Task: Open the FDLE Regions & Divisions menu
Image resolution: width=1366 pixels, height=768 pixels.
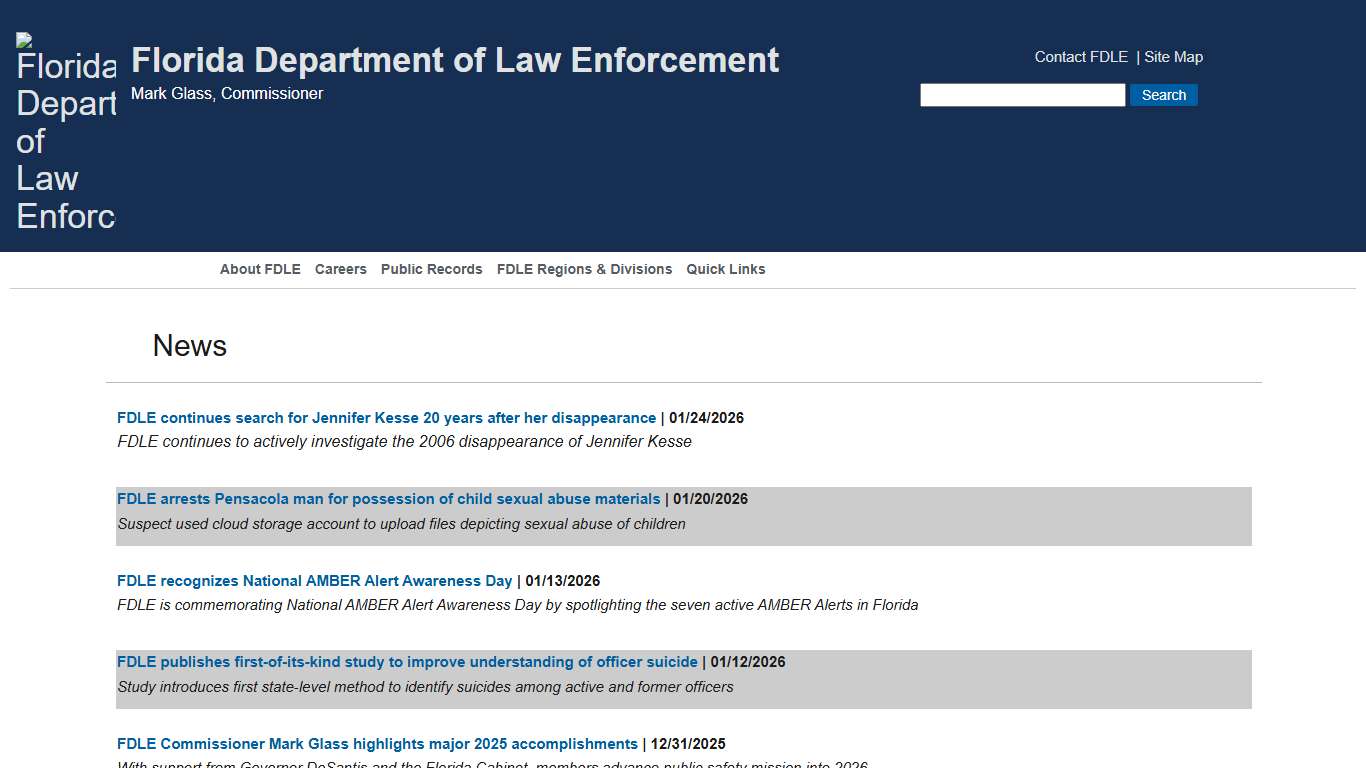Action: pos(584,269)
